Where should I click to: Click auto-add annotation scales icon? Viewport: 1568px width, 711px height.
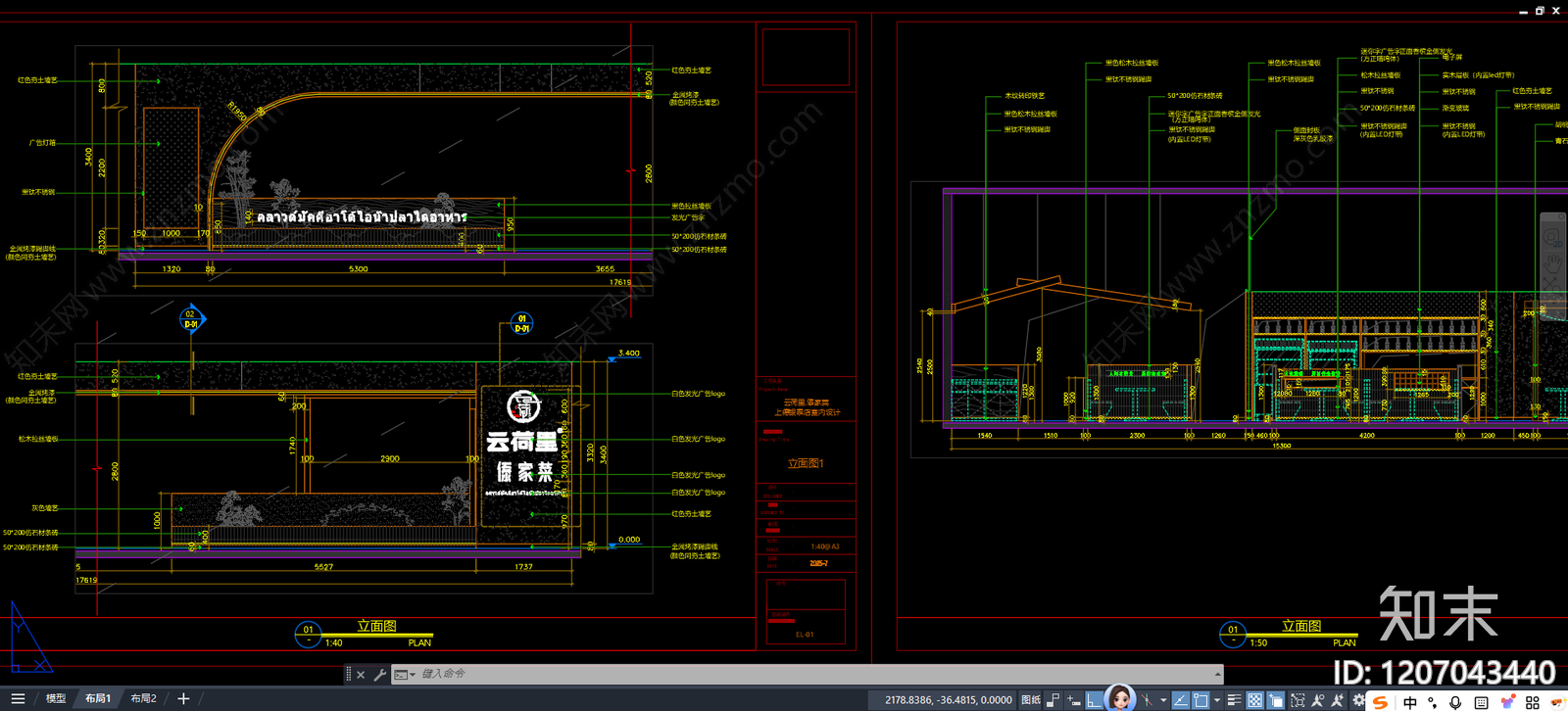(1338, 700)
